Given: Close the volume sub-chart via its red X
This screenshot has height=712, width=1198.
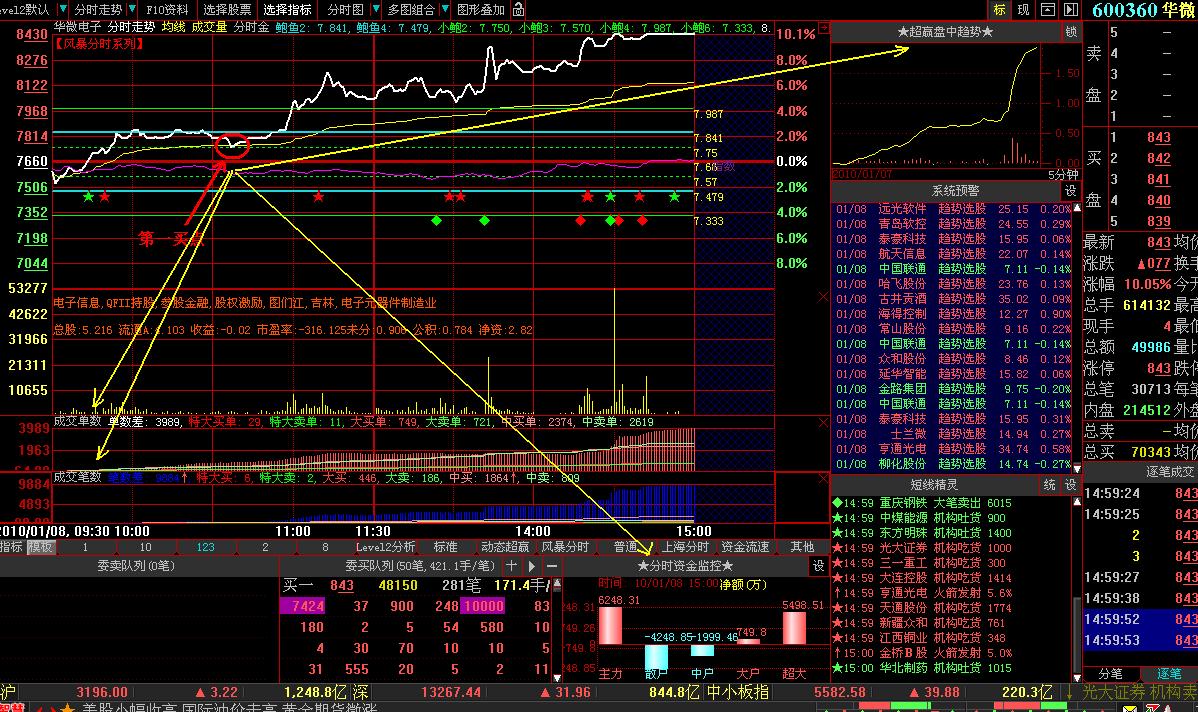Looking at the screenshot, I should (823, 296).
